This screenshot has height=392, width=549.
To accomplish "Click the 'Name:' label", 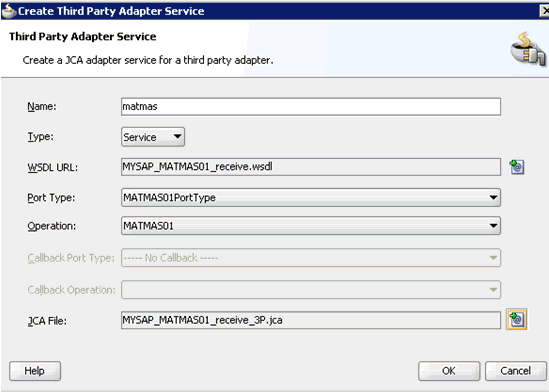I will tap(42, 106).
